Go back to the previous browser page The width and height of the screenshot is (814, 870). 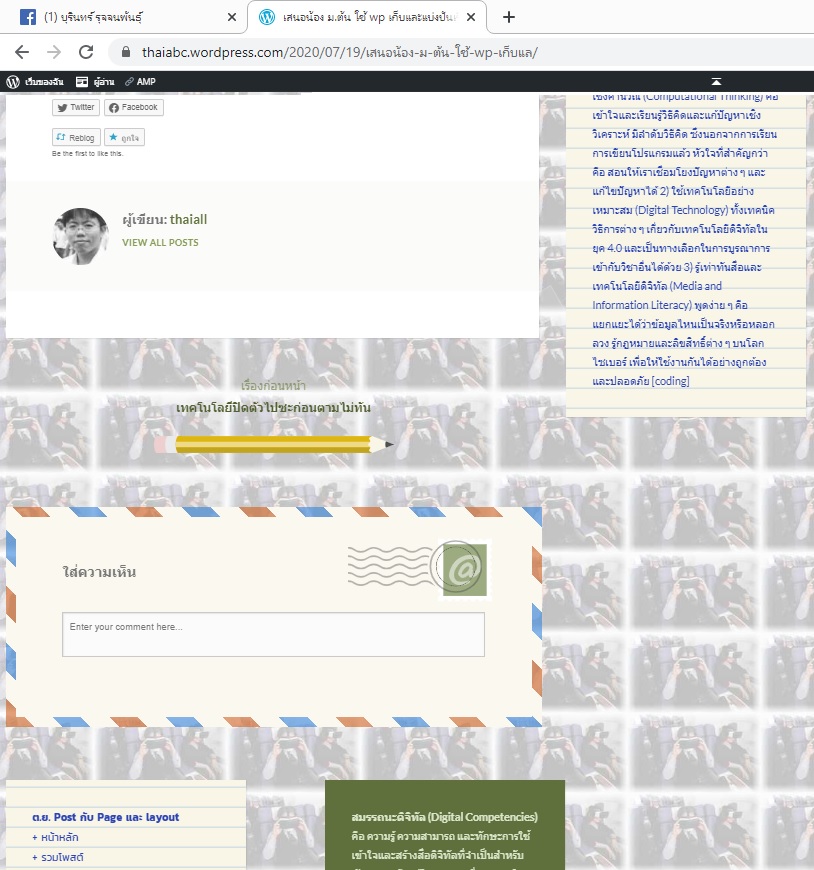pos(22,52)
